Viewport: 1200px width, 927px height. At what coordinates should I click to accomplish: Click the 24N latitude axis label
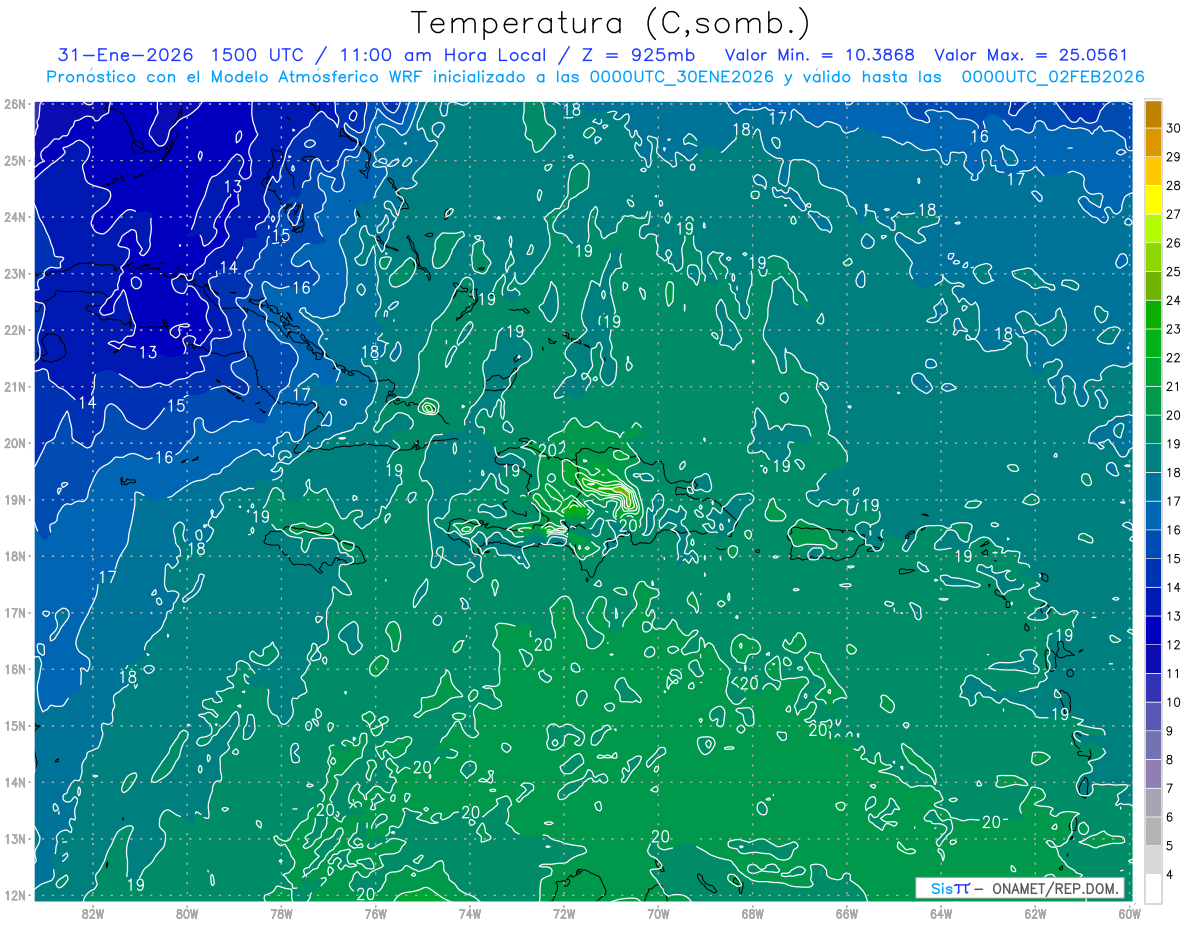[15, 217]
